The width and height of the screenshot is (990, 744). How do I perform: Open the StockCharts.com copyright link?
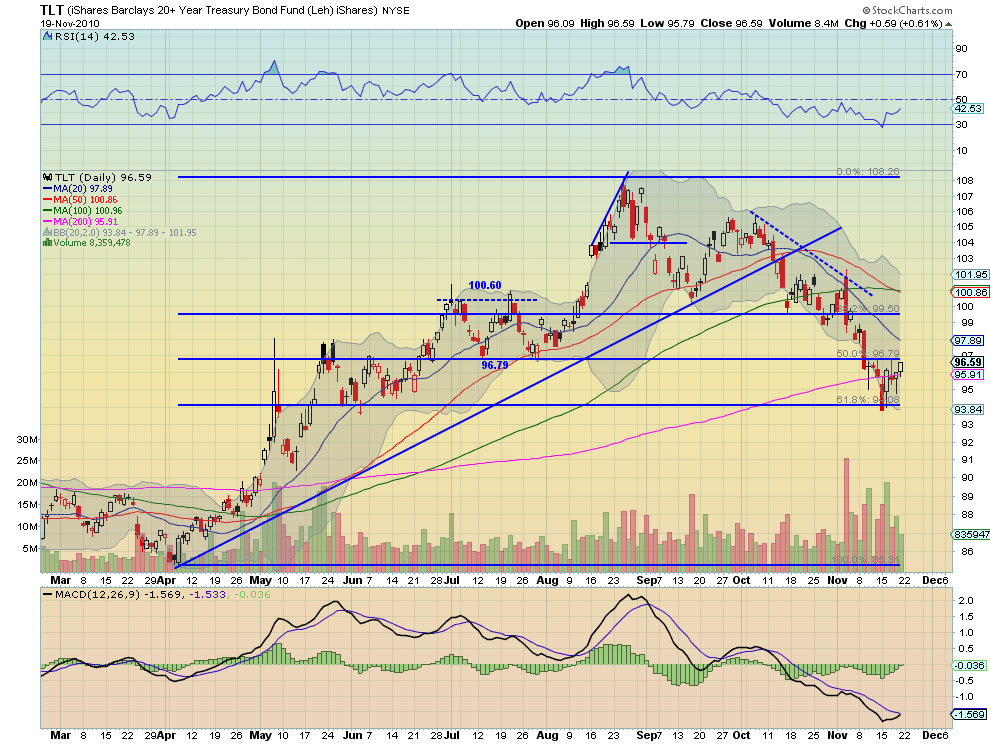[907, 10]
